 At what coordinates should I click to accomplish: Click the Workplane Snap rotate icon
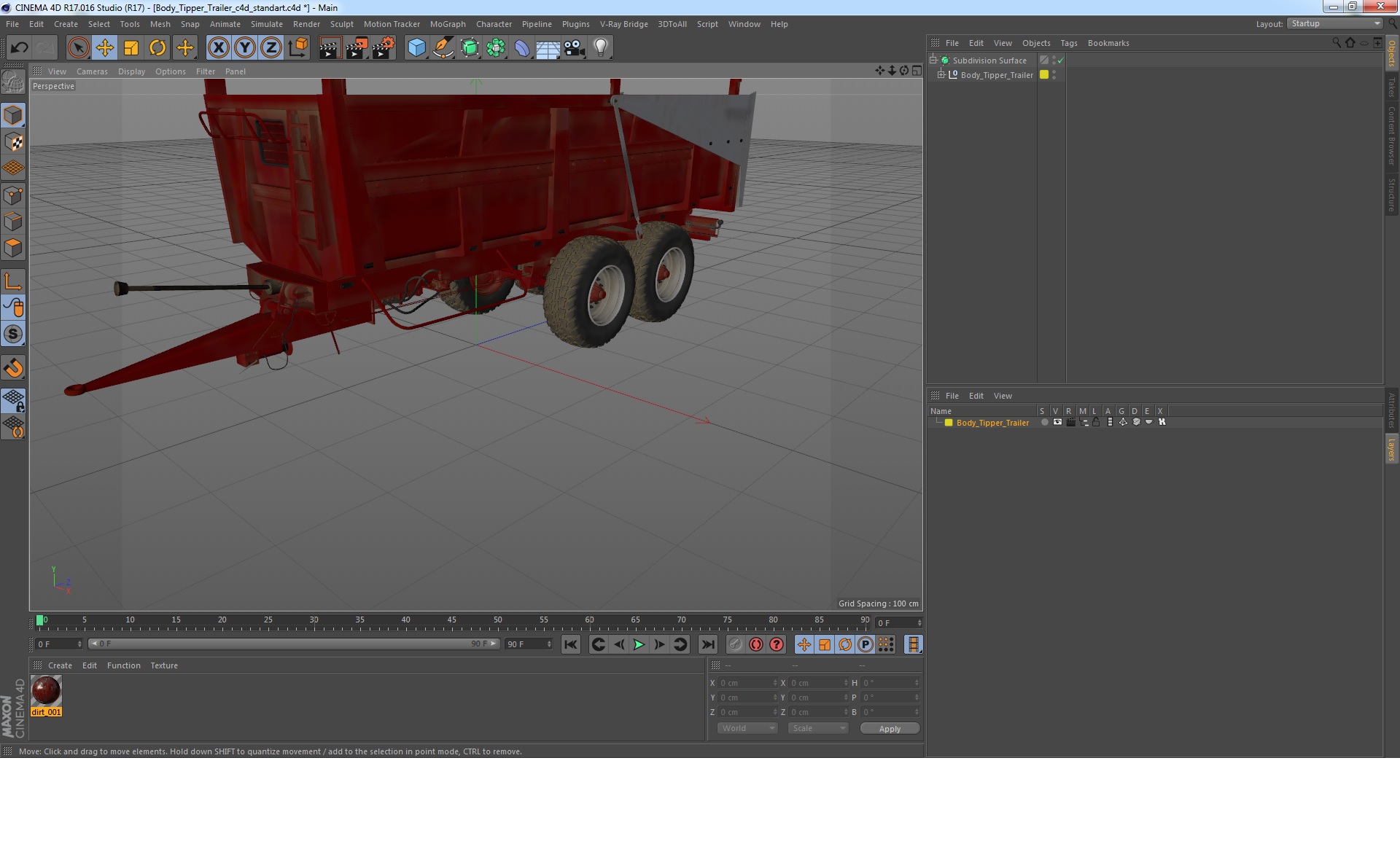(x=13, y=427)
